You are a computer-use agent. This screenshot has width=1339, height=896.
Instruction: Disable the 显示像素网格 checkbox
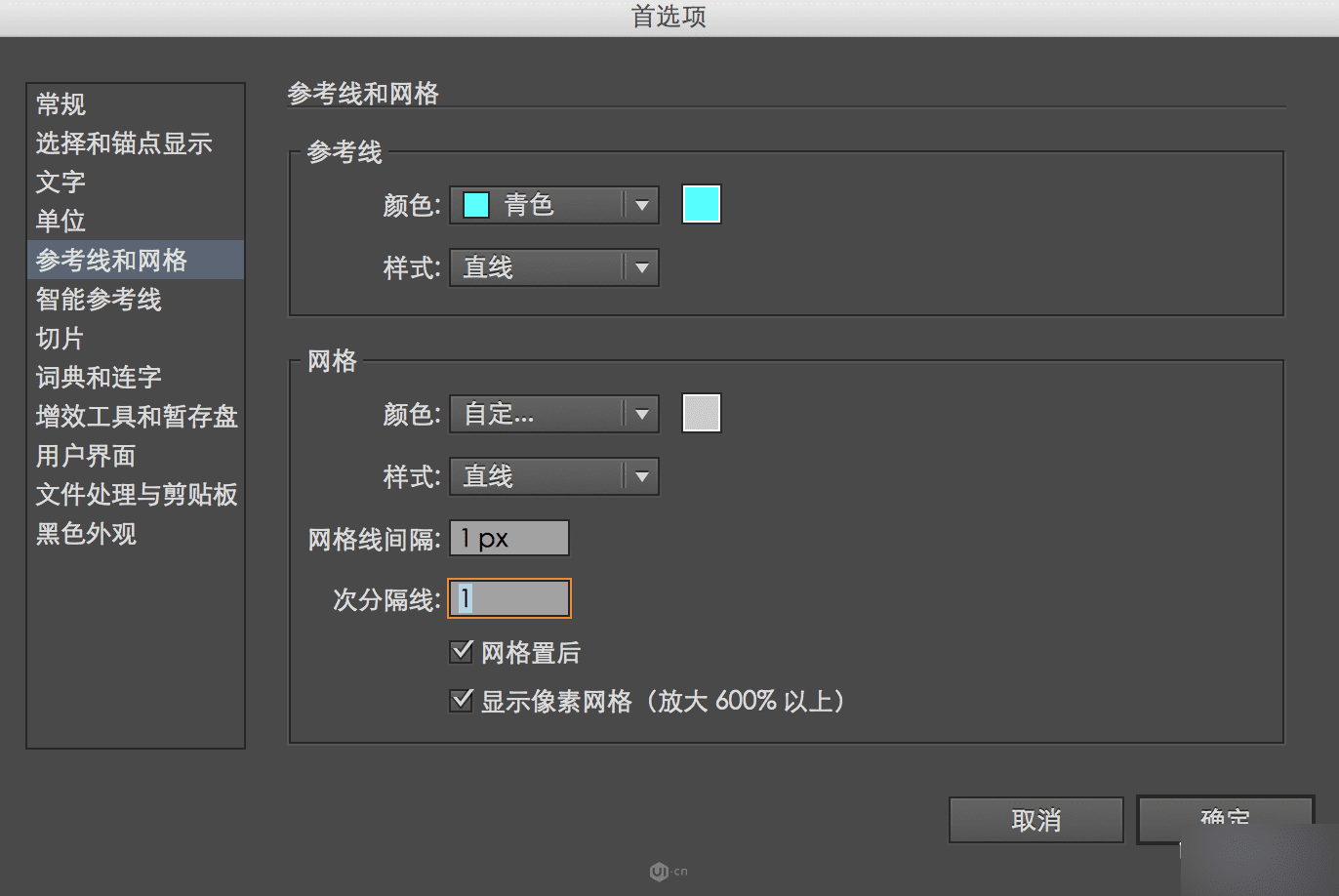(x=461, y=700)
